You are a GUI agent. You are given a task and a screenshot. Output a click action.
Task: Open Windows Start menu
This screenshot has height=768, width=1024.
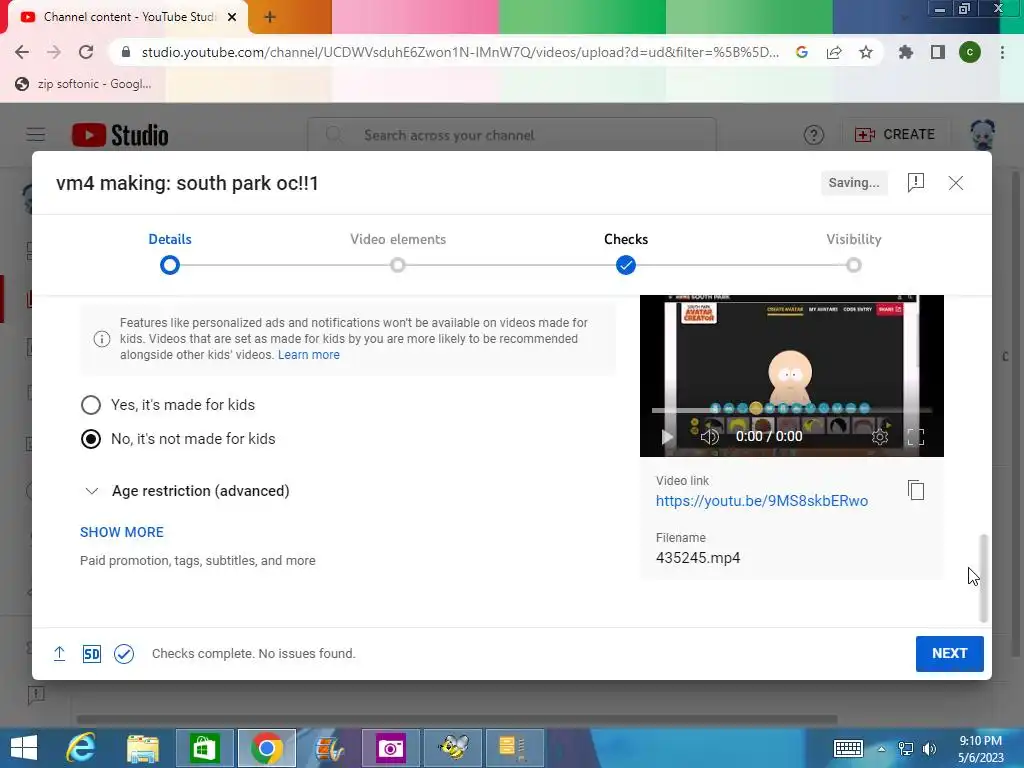click(24, 748)
